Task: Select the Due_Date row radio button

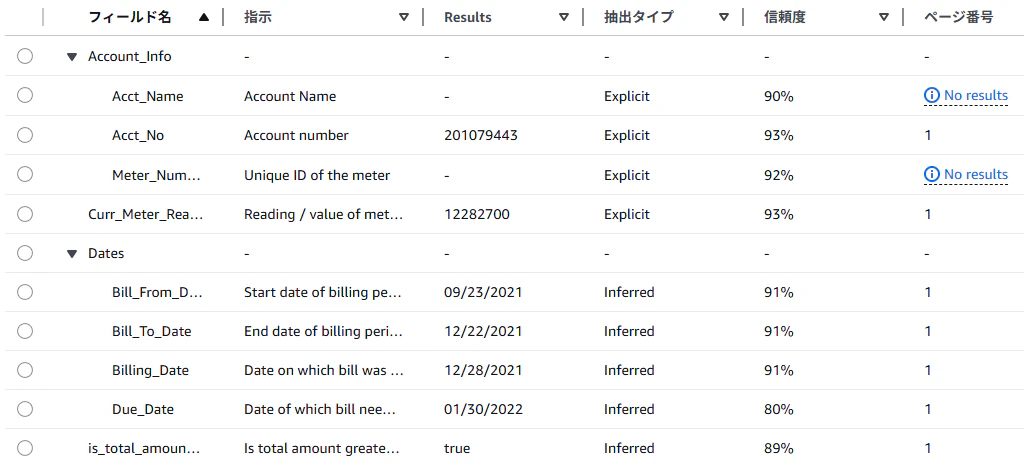Action: point(25,409)
